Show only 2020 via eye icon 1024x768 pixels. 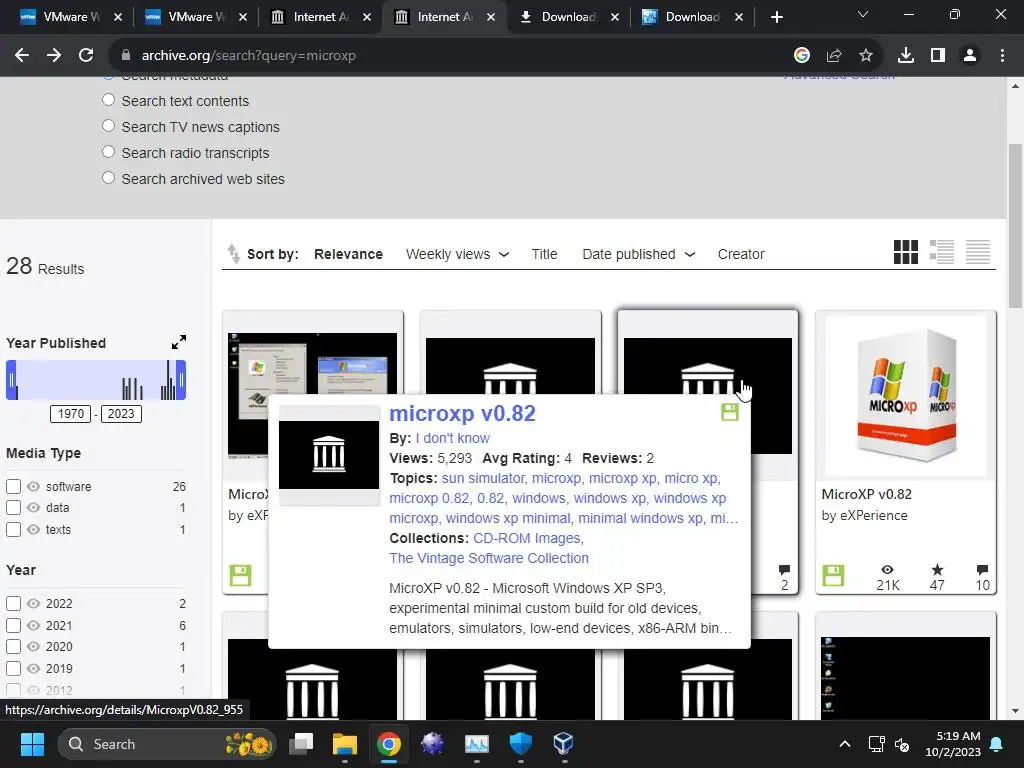pyautogui.click(x=33, y=647)
